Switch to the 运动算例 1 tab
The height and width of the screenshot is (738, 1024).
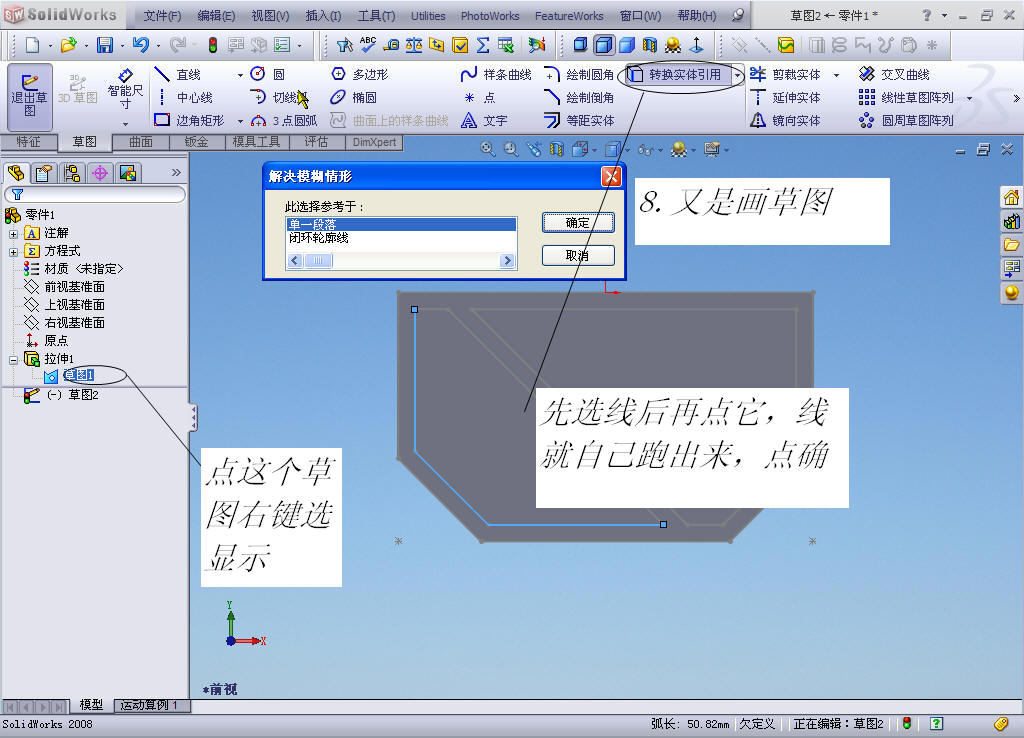(x=152, y=705)
